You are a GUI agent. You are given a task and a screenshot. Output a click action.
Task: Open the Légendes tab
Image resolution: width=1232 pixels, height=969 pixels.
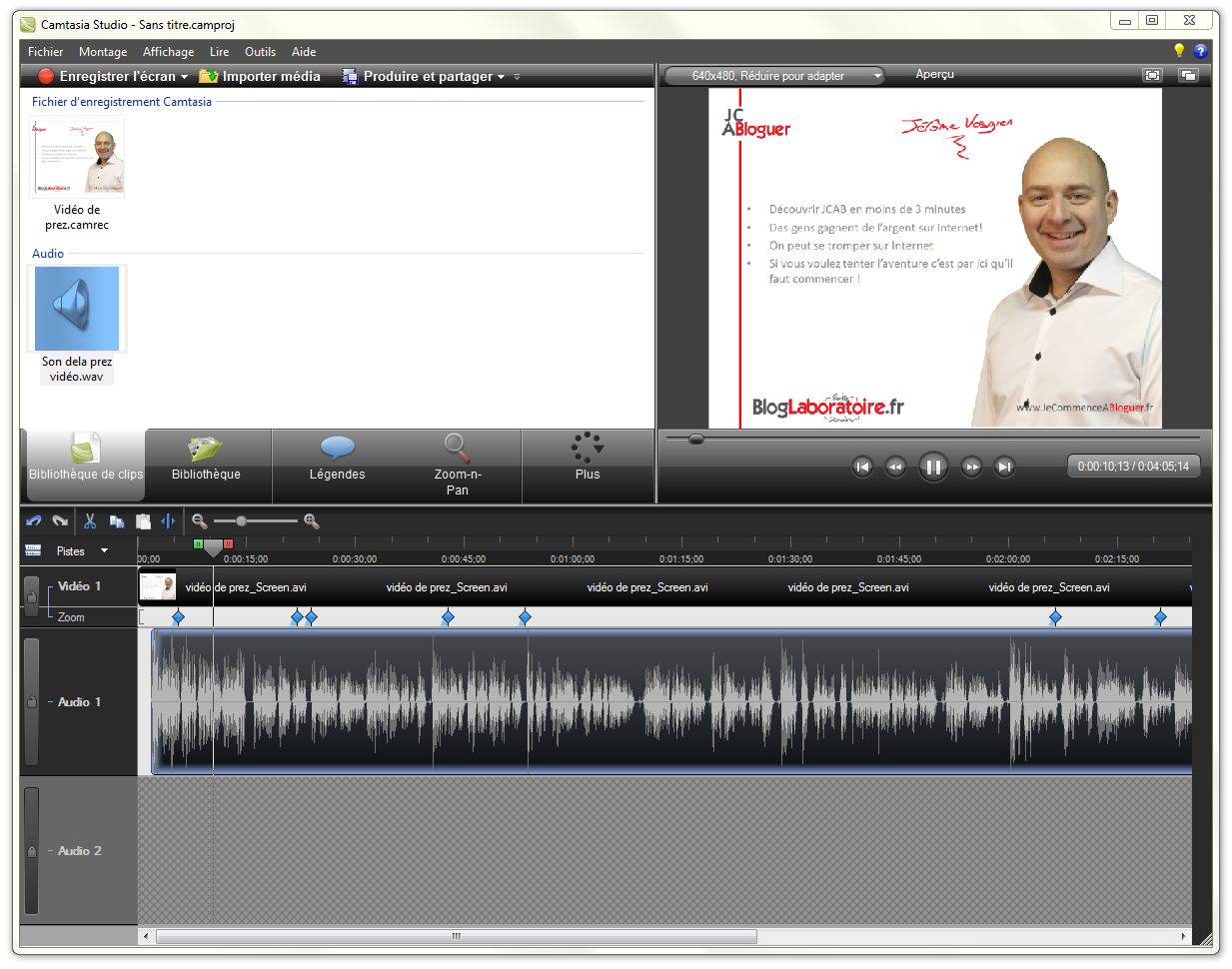pyautogui.click(x=337, y=467)
